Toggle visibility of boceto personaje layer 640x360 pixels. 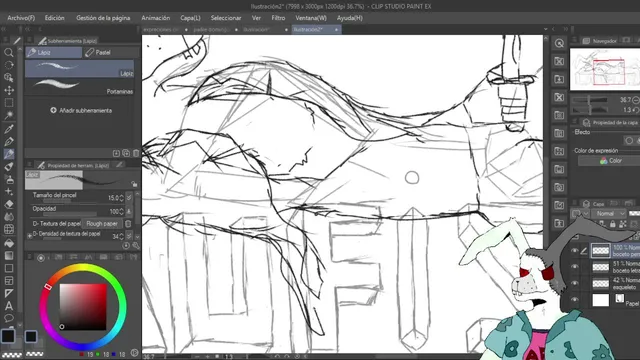click(x=575, y=251)
